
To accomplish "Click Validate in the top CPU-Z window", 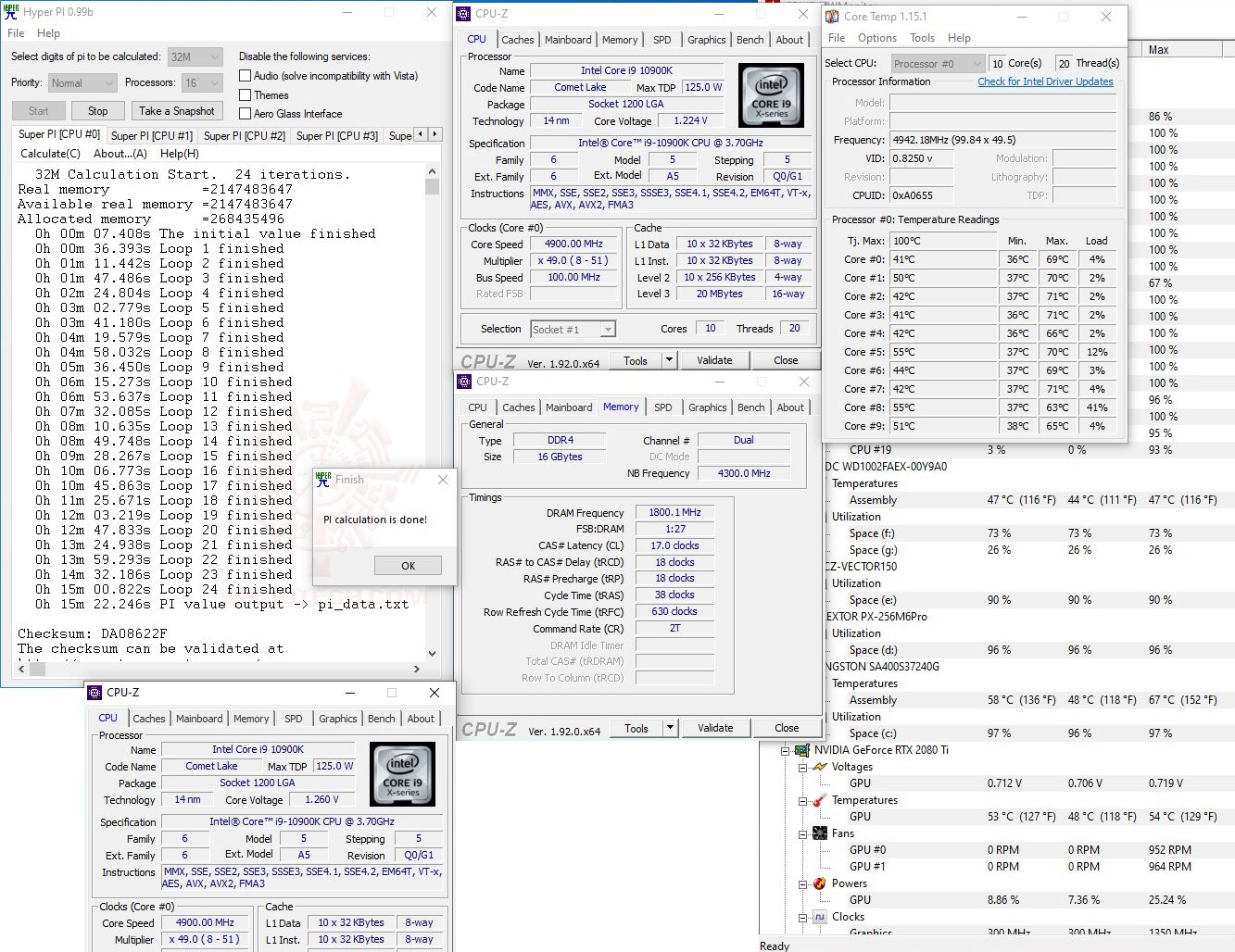I will click(714, 360).
